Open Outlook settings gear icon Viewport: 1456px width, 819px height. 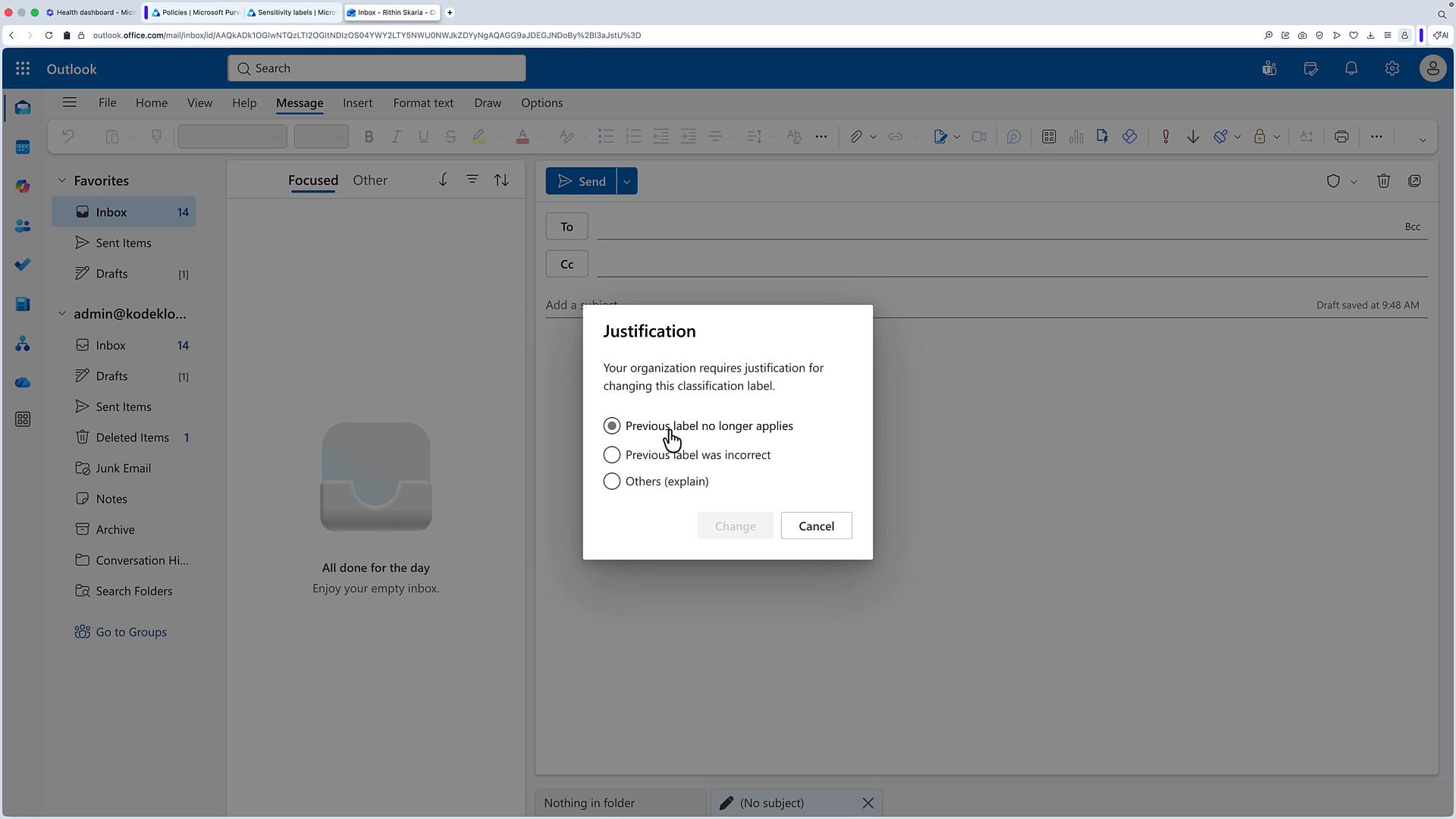[x=1392, y=68]
